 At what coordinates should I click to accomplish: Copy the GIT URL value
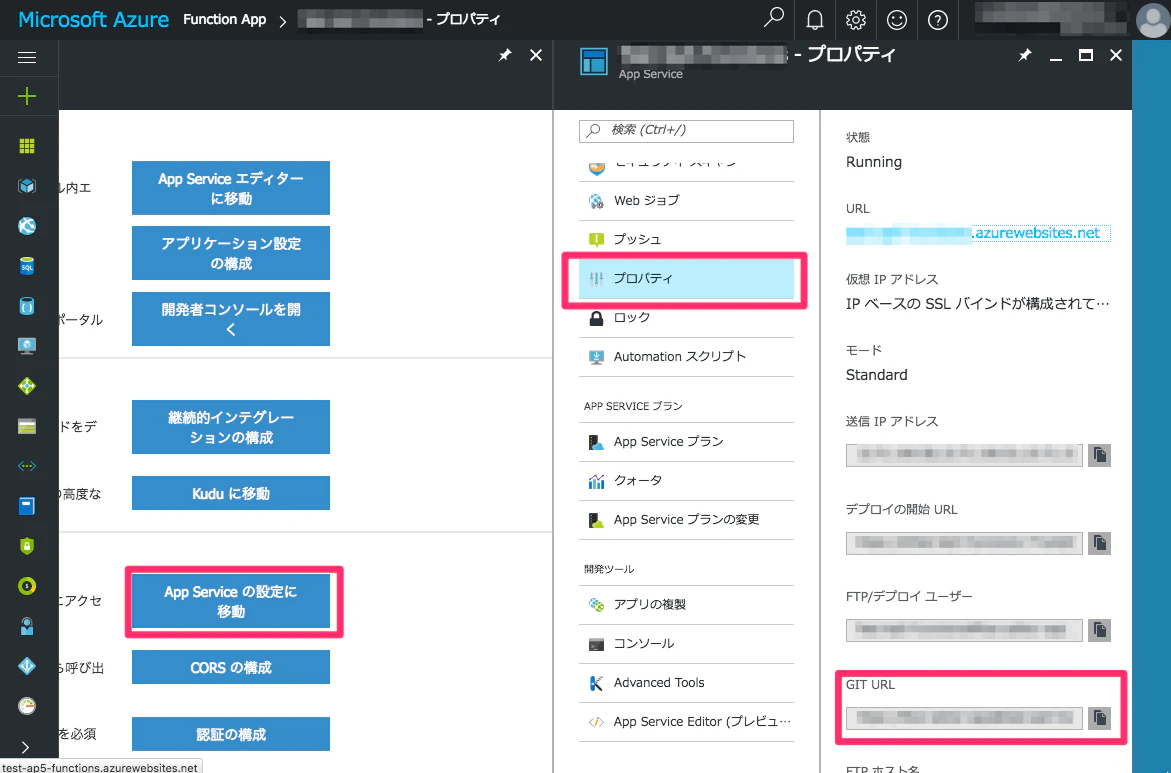pos(1099,718)
